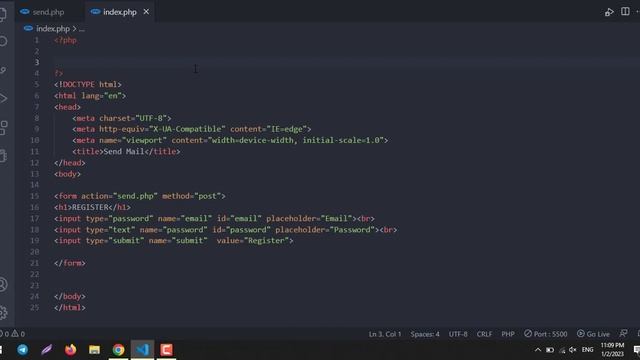Show problems via errors and warnings count
Viewport: 640px width, 360px height.
point(12,334)
